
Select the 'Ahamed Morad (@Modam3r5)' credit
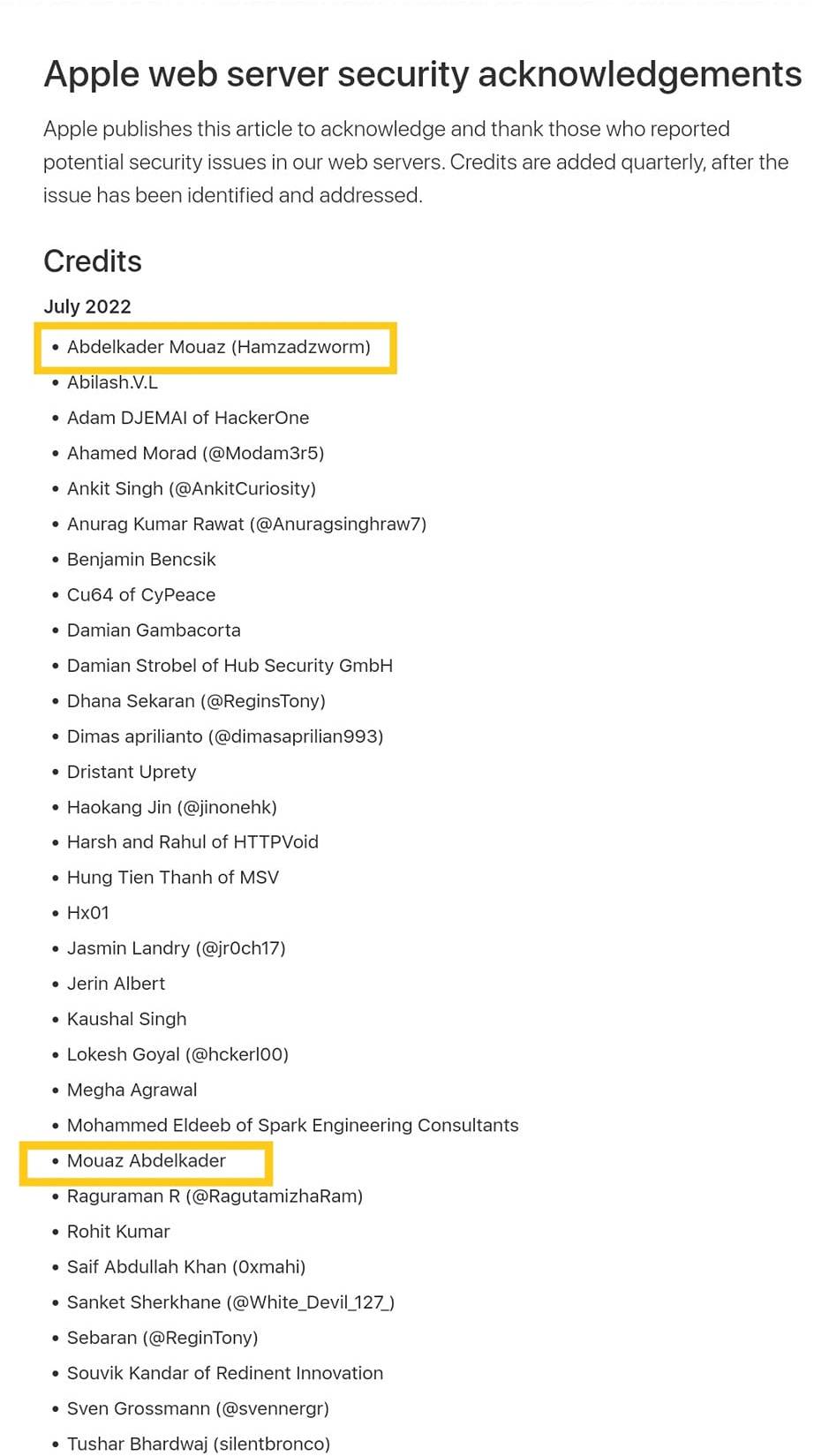click(195, 453)
